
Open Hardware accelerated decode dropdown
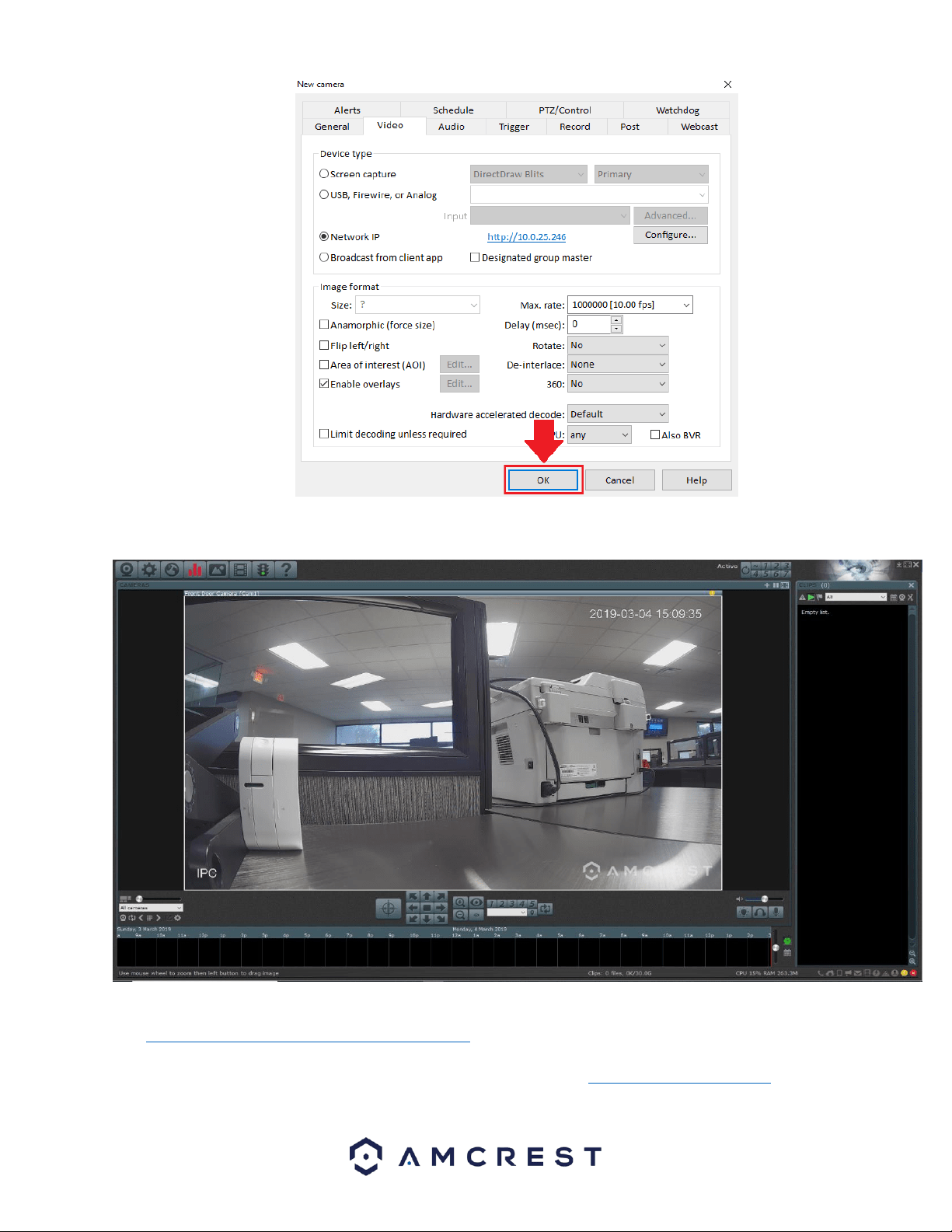pos(618,414)
